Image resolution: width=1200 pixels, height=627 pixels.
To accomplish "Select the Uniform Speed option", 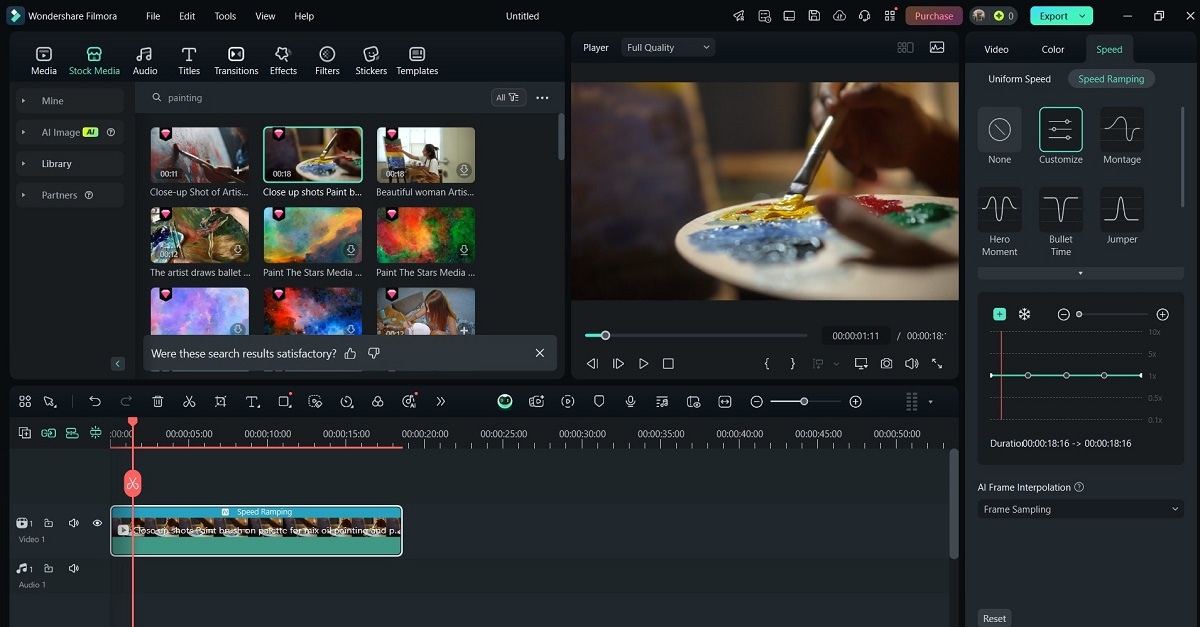I will (1019, 79).
